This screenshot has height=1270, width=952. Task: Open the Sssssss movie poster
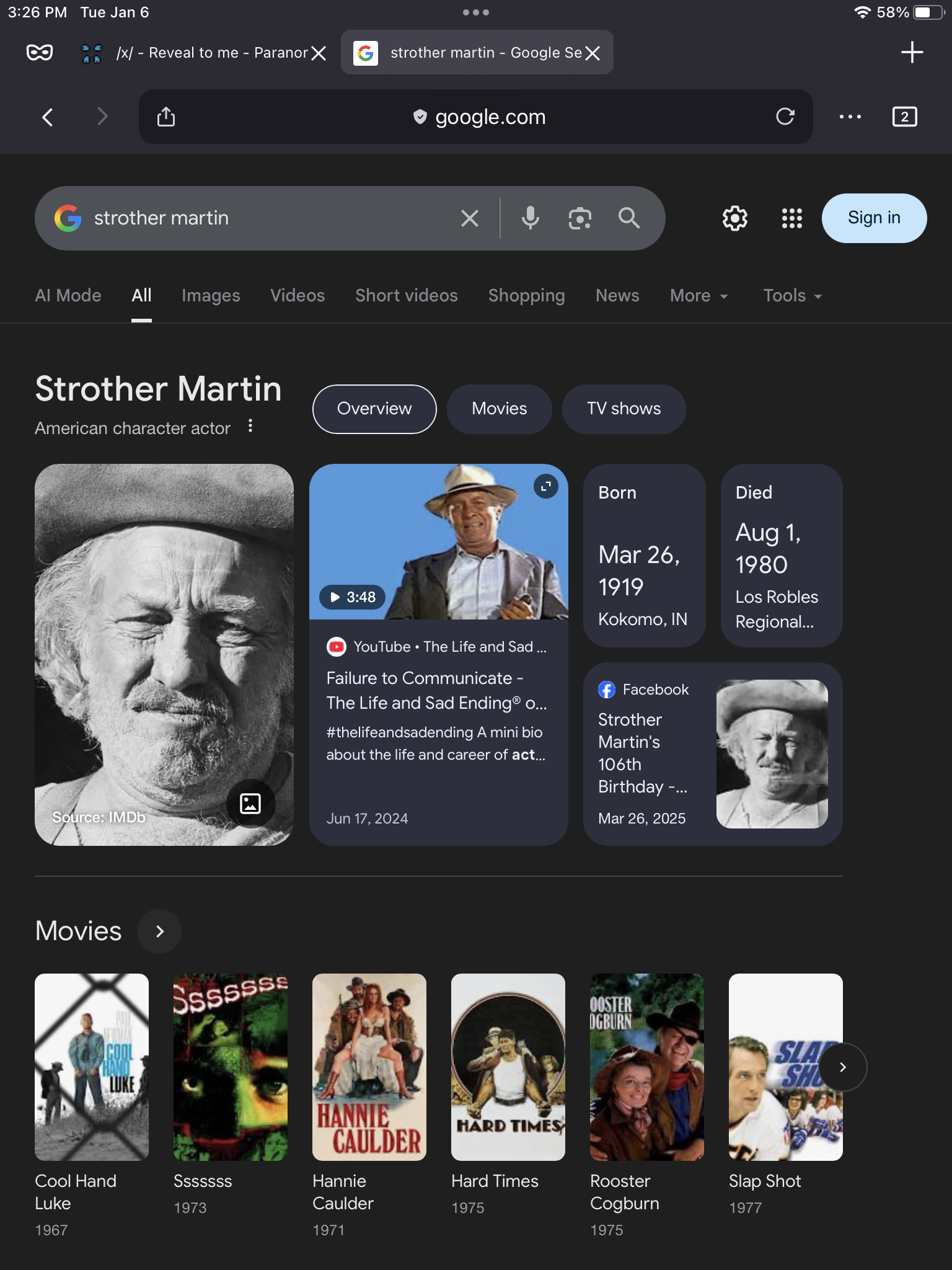tap(231, 1067)
